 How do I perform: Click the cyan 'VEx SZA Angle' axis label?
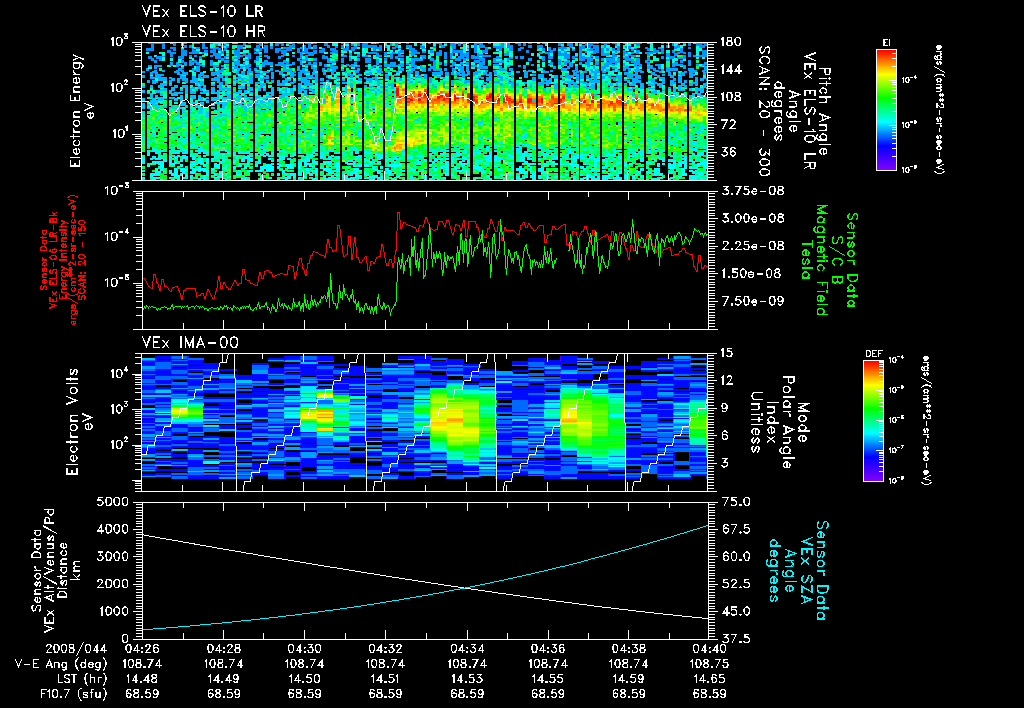point(798,570)
